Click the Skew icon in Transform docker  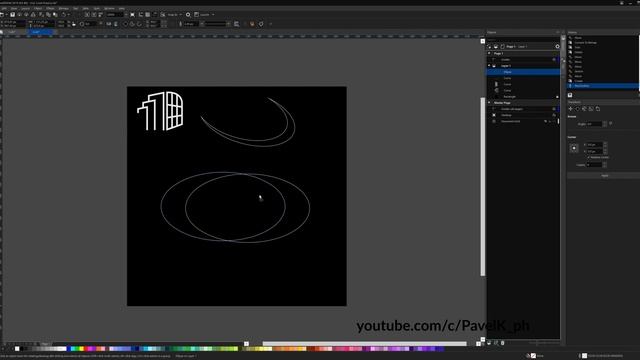pos(598,109)
